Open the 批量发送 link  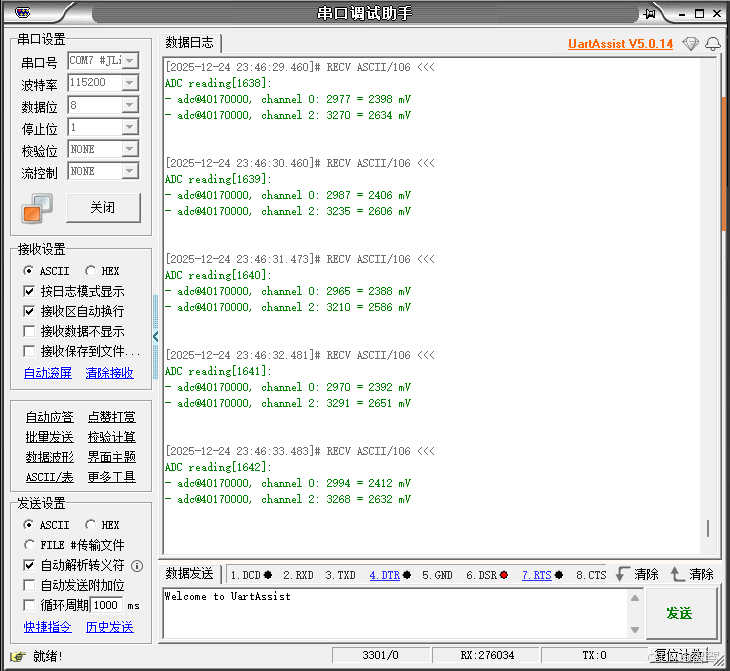point(49,437)
